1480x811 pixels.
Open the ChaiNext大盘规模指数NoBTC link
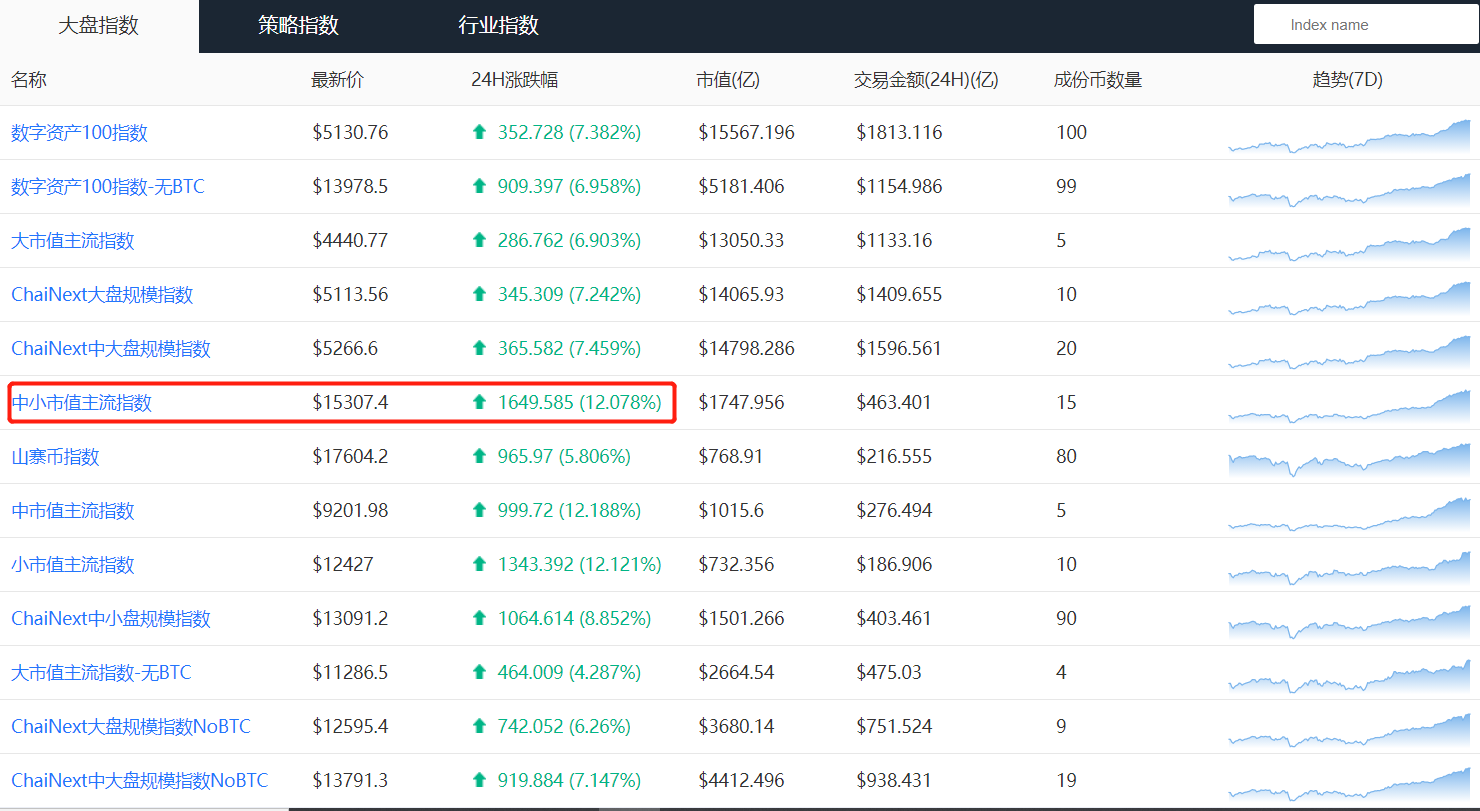coord(131,727)
